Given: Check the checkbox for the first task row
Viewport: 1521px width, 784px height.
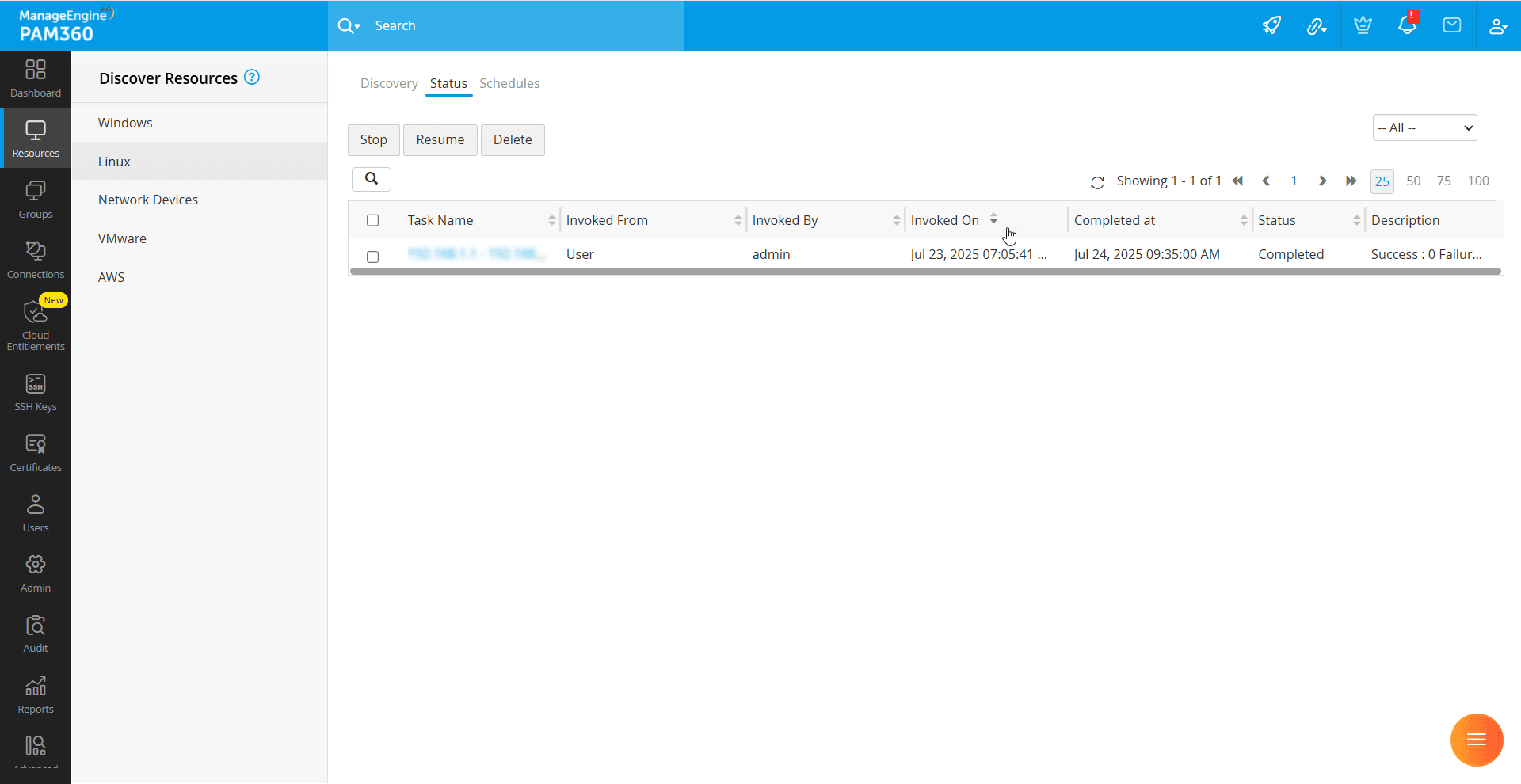Looking at the screenshot, I should point(373,257).
